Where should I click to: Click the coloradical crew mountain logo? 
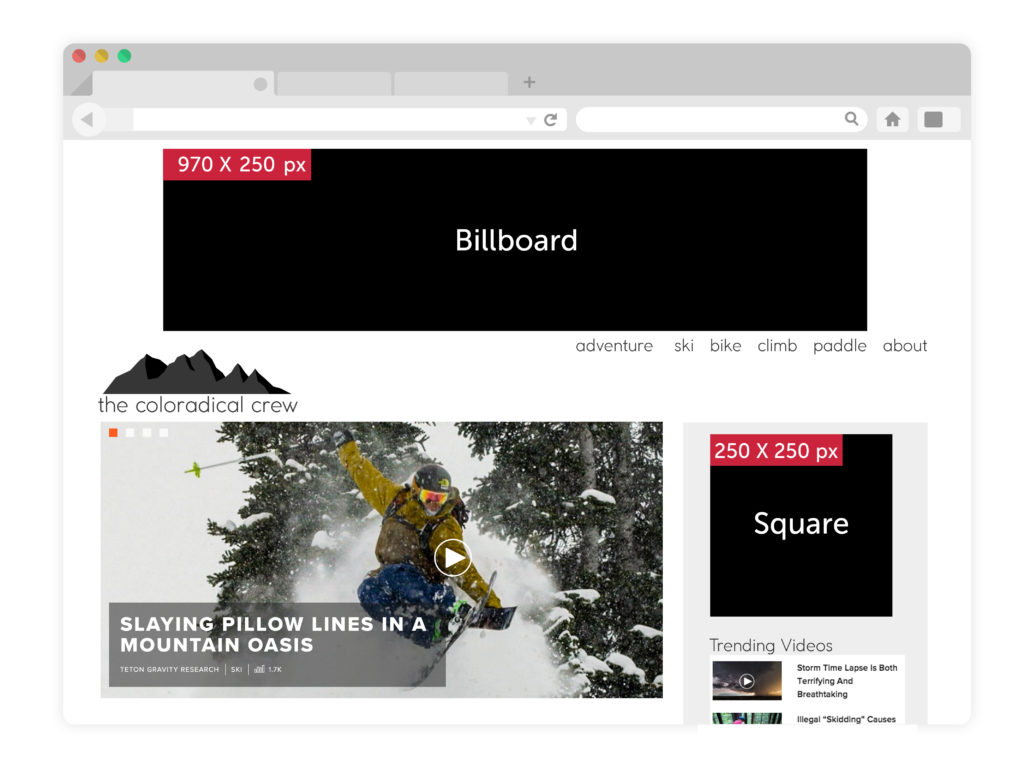click(x=197, y=375)
